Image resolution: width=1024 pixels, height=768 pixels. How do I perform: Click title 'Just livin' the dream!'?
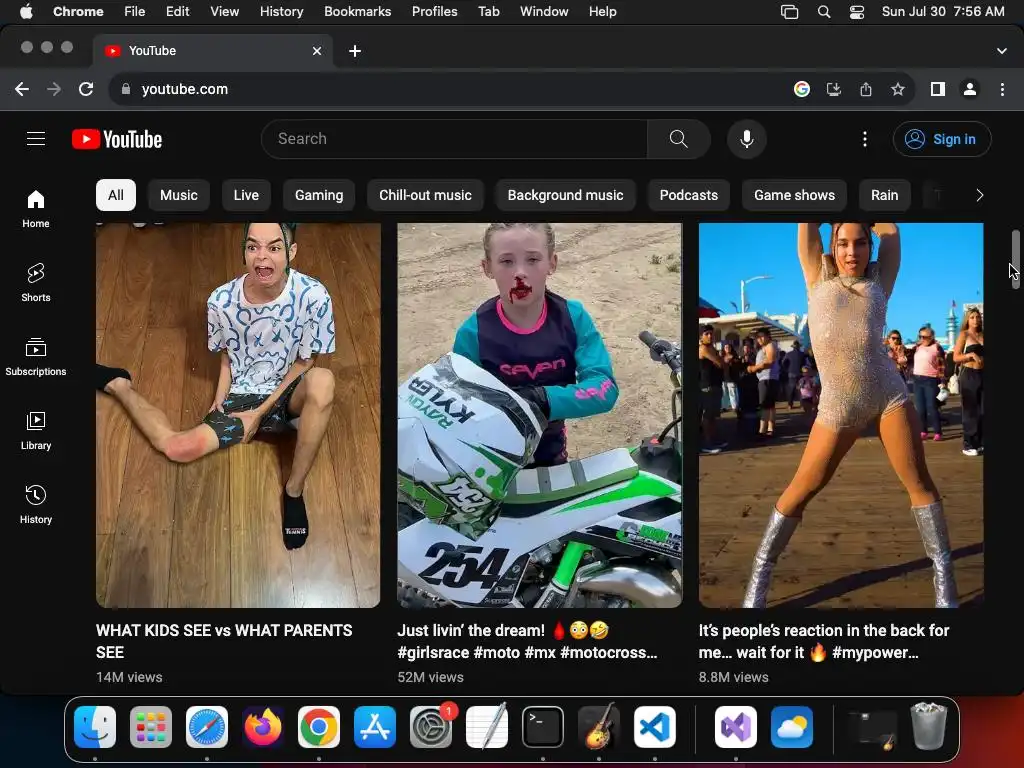pos(528,641)
